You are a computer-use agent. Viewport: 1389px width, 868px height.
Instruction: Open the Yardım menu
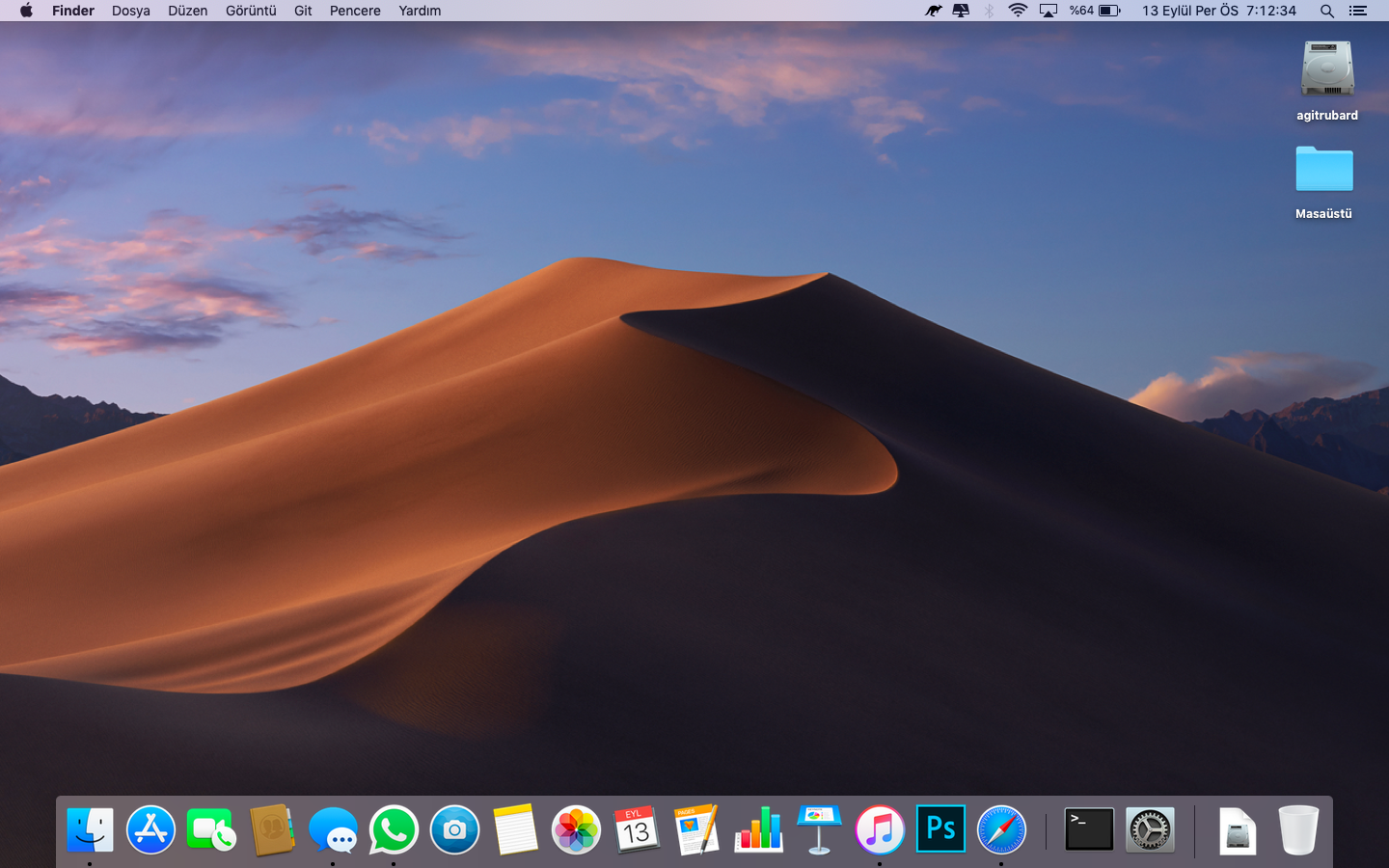[x=420, y=11]
